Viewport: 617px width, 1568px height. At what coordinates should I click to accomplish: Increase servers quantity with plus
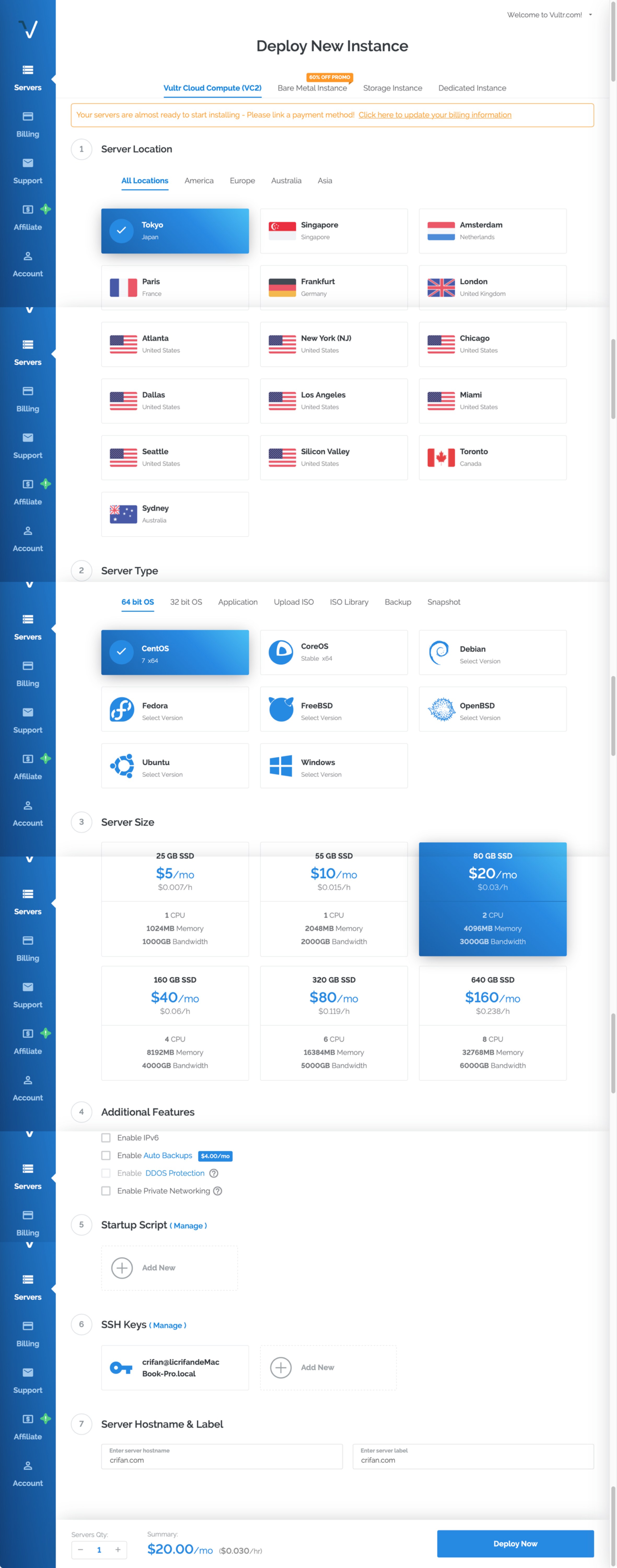(x=118, y=1550)
